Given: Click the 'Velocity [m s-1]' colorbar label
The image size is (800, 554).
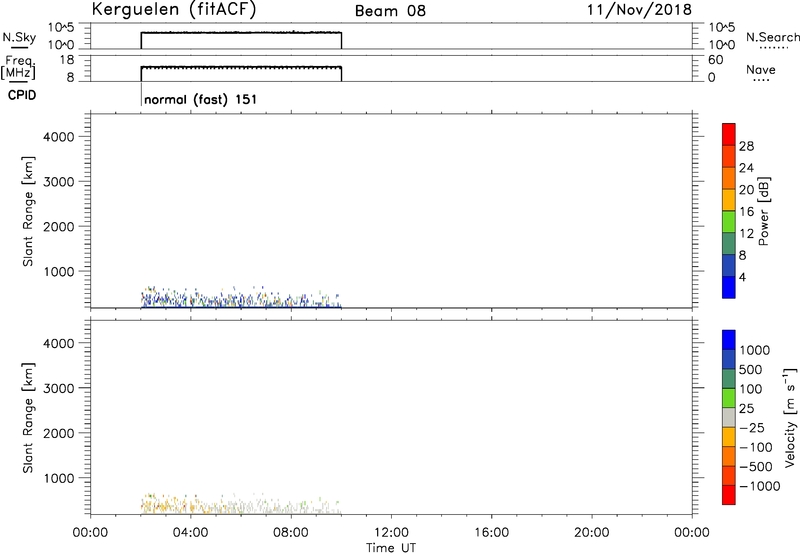Looking at the screenshot, I should click(790, 417).
